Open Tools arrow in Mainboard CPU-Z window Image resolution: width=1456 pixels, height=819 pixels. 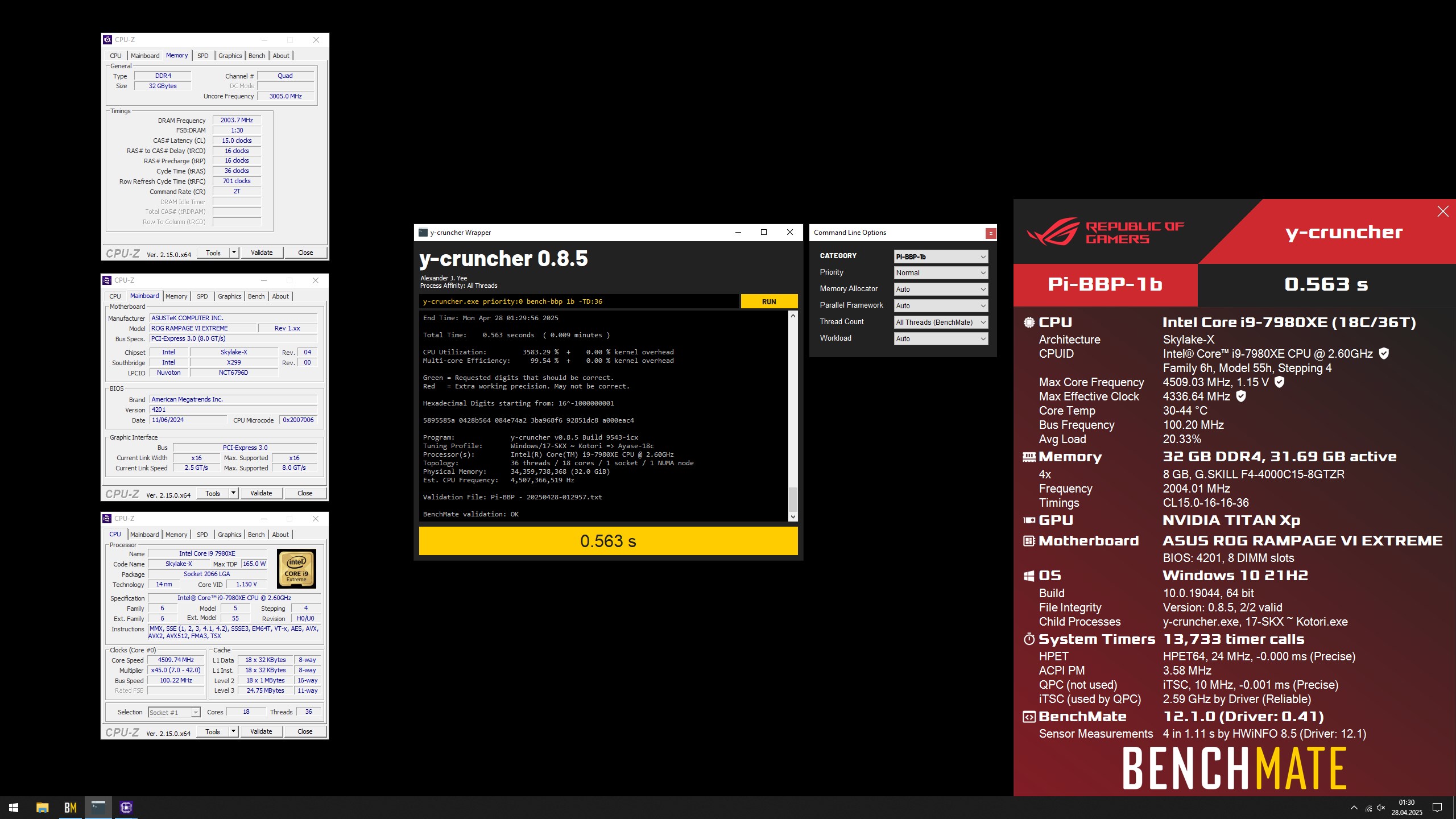tap(233, 493)
